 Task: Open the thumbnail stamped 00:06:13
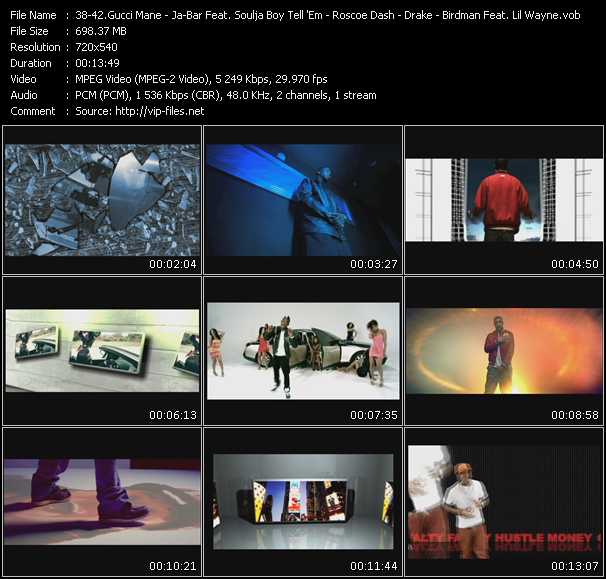coord(102,351)
